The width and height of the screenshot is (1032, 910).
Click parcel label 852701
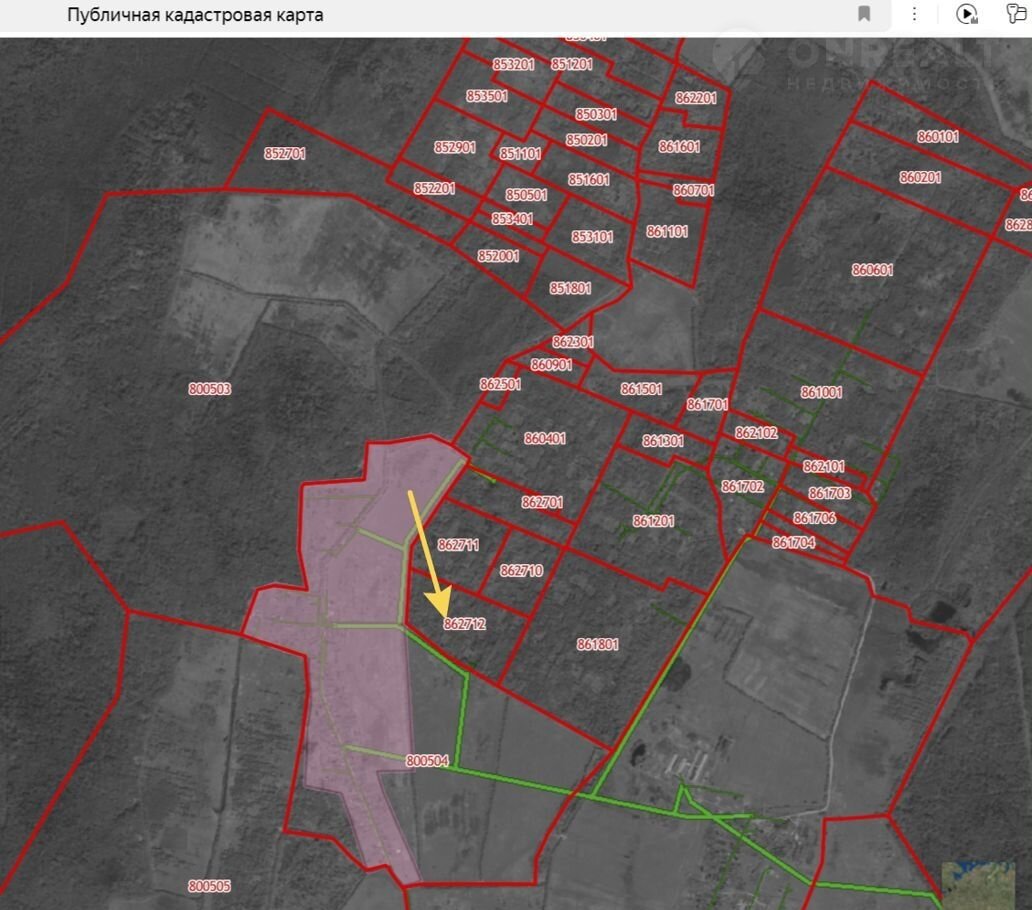point(285,154)
